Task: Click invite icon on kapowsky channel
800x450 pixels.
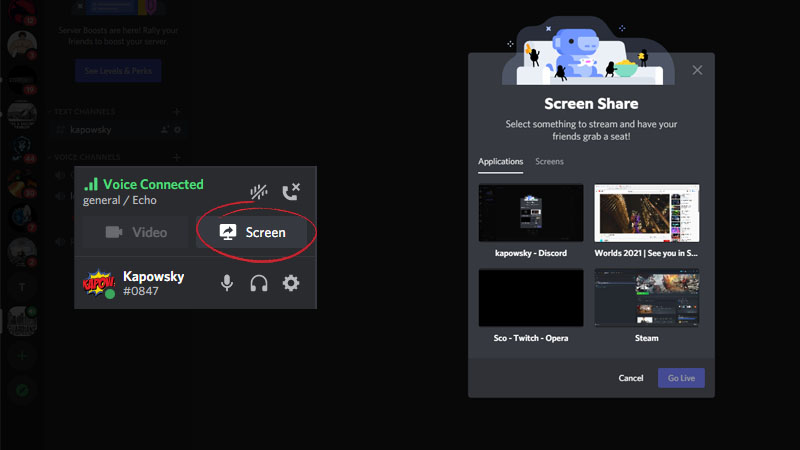Action: point(165,130)
